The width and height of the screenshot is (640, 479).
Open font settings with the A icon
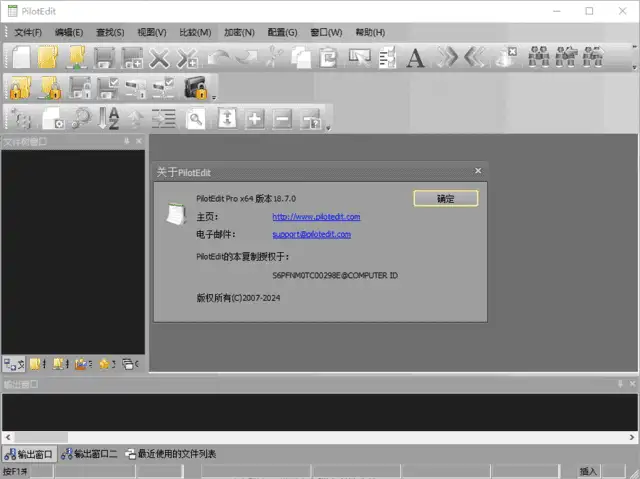pos(416,58)
